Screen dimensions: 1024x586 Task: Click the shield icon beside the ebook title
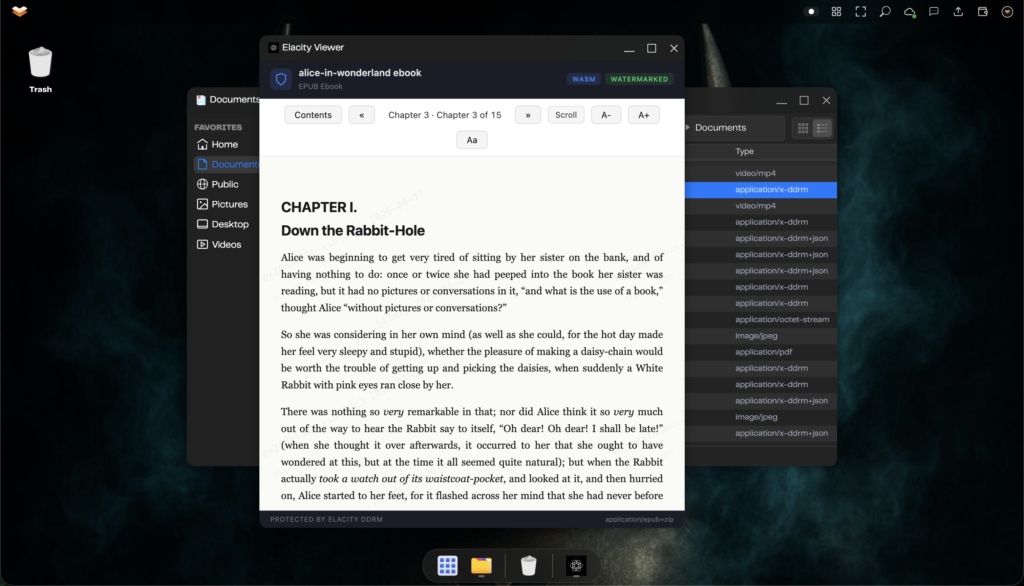tap(281, 79)
